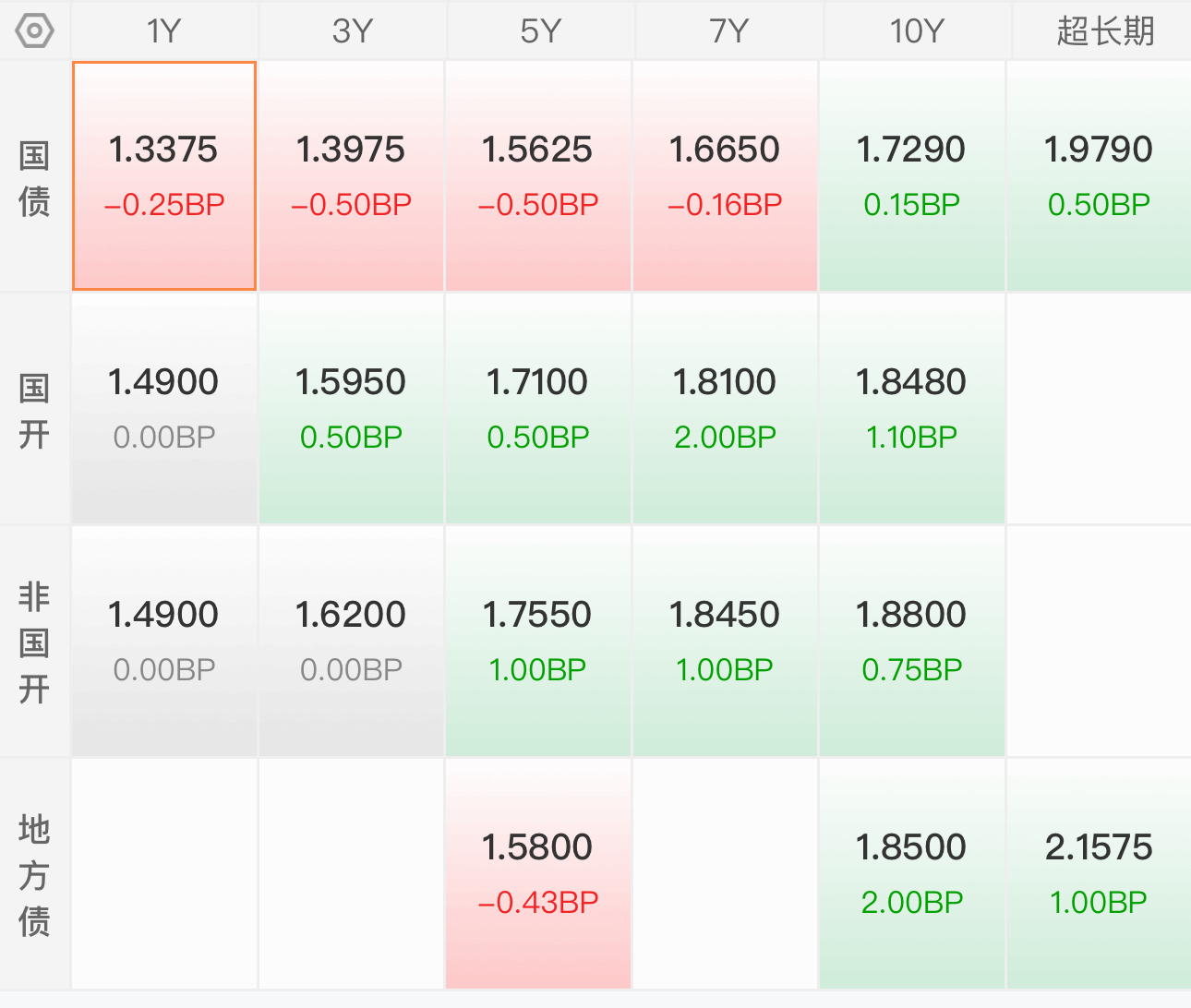Viewport: 1191px width, 1008px height.
Task: Click the hexagon settings icon
Action: pos(34,30)
